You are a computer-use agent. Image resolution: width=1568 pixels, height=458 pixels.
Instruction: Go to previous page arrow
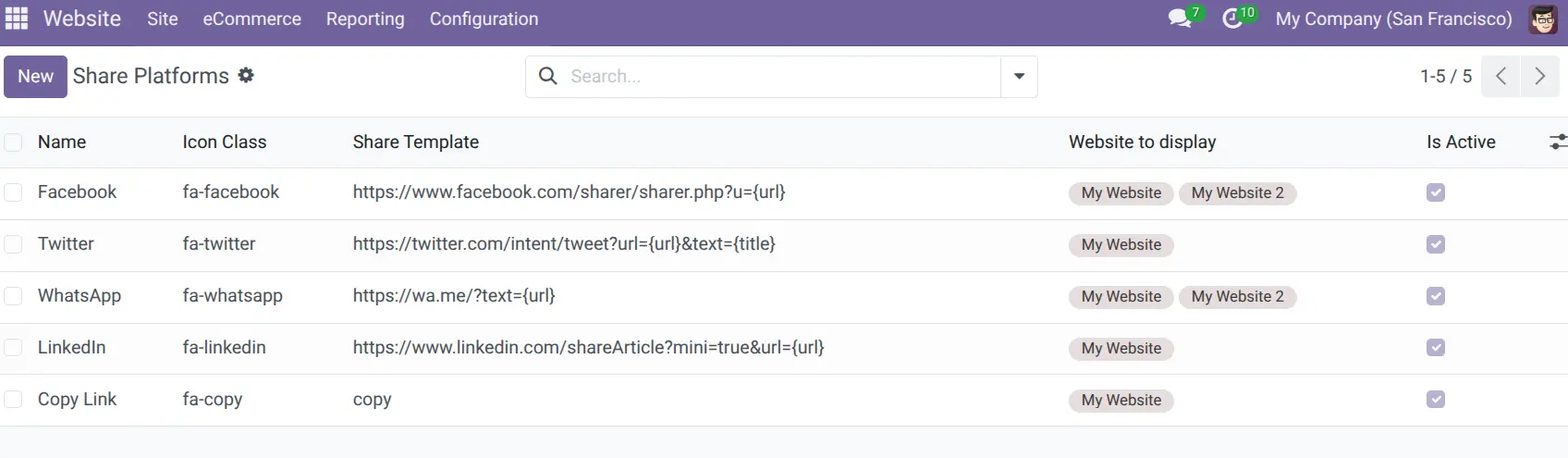coord(1501,76)
